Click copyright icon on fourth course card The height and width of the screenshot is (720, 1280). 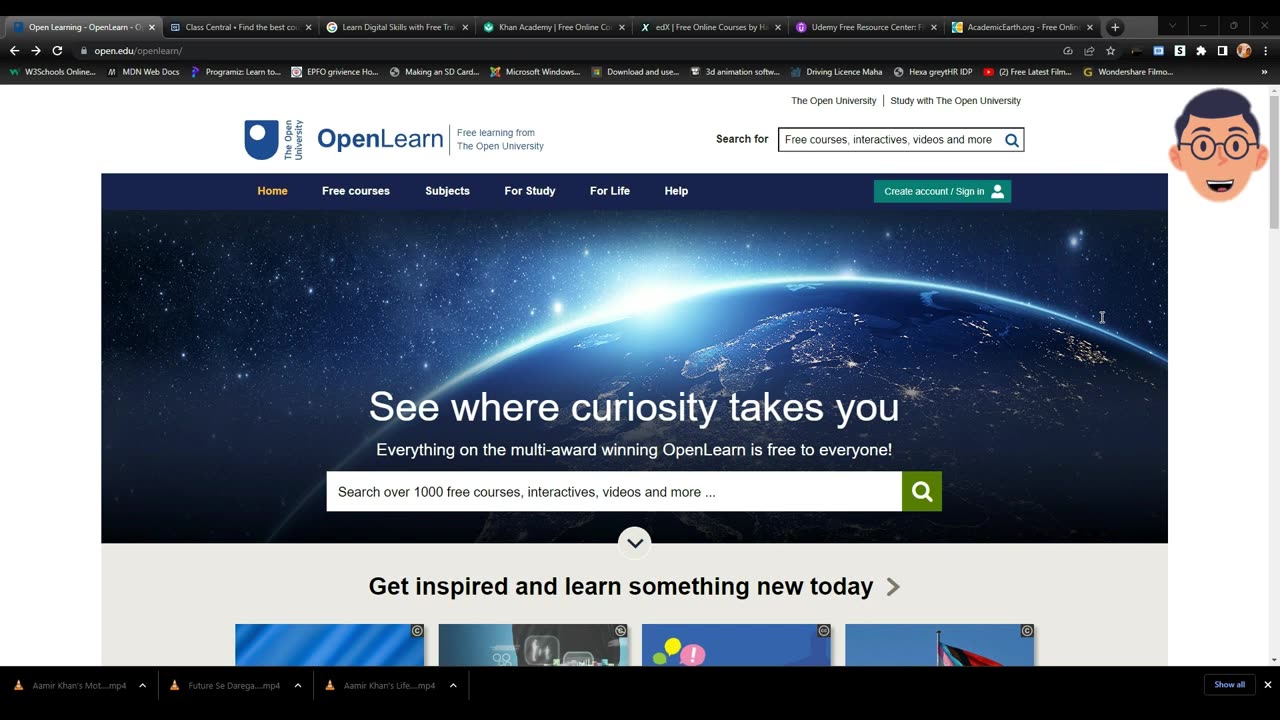click(1027, 631)
